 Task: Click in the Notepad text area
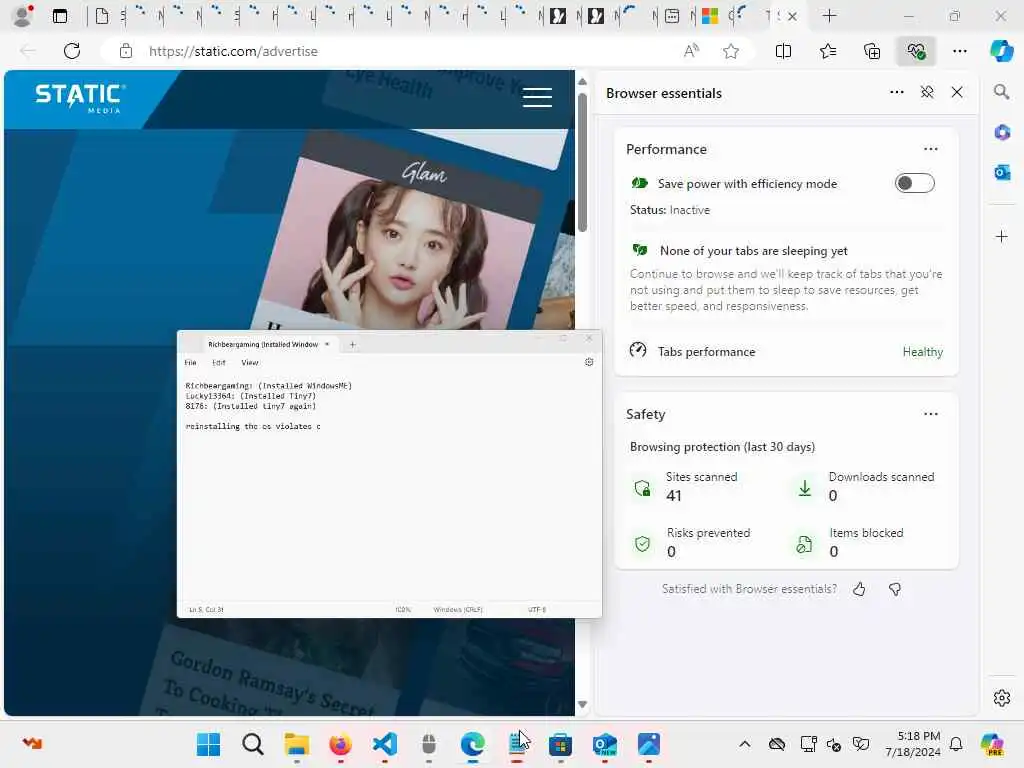coord(389,487)
